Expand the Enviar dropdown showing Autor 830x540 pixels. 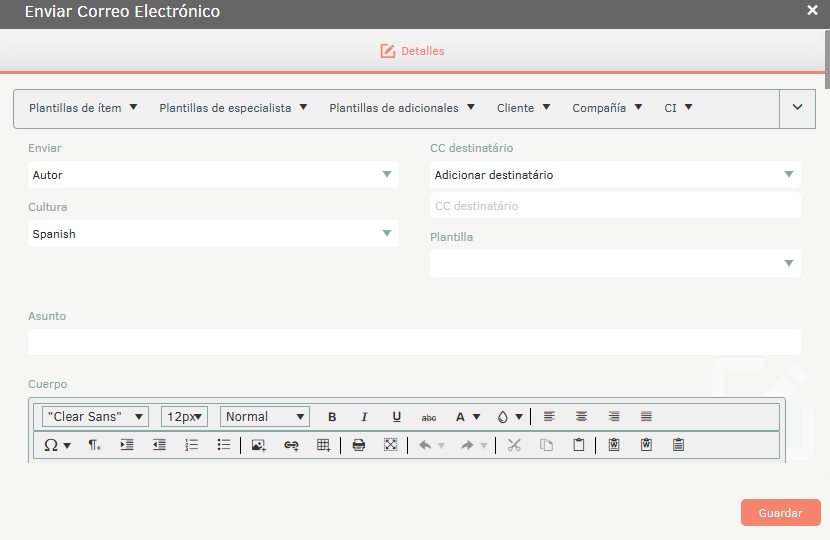[x=213, y=175]
